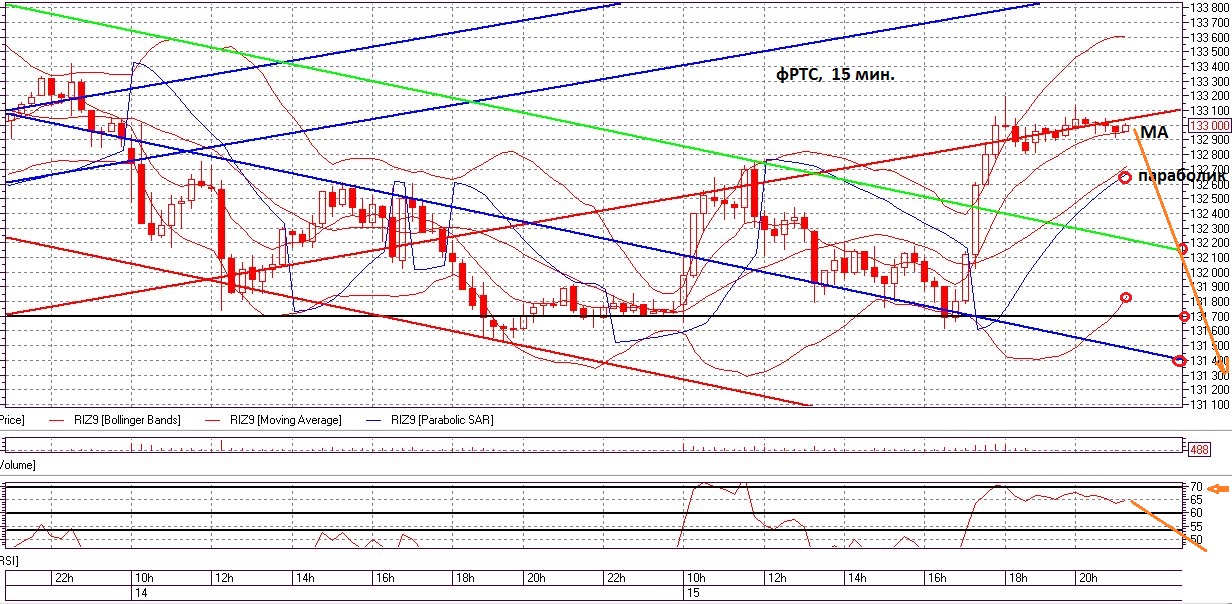Click the date label 14 on time axis
The width and height of the screenshot is (1232, 604).
pyautogui.click(x=140, y=593)
